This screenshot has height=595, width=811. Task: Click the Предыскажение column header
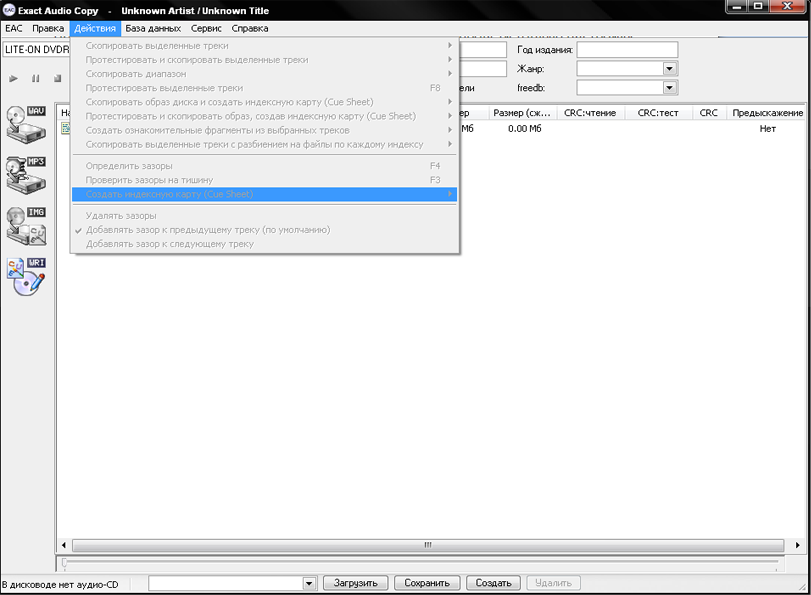[x=767, y=113]
